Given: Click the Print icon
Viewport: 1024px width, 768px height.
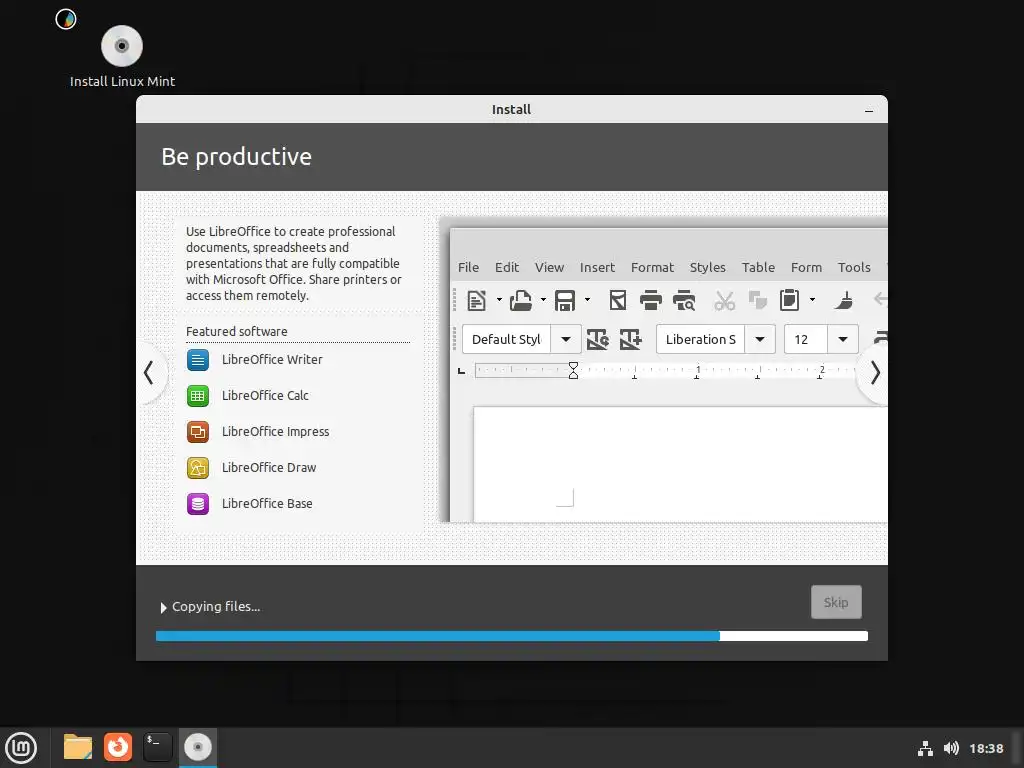Looking at the screenshot, I should click(x=650, y=300).
